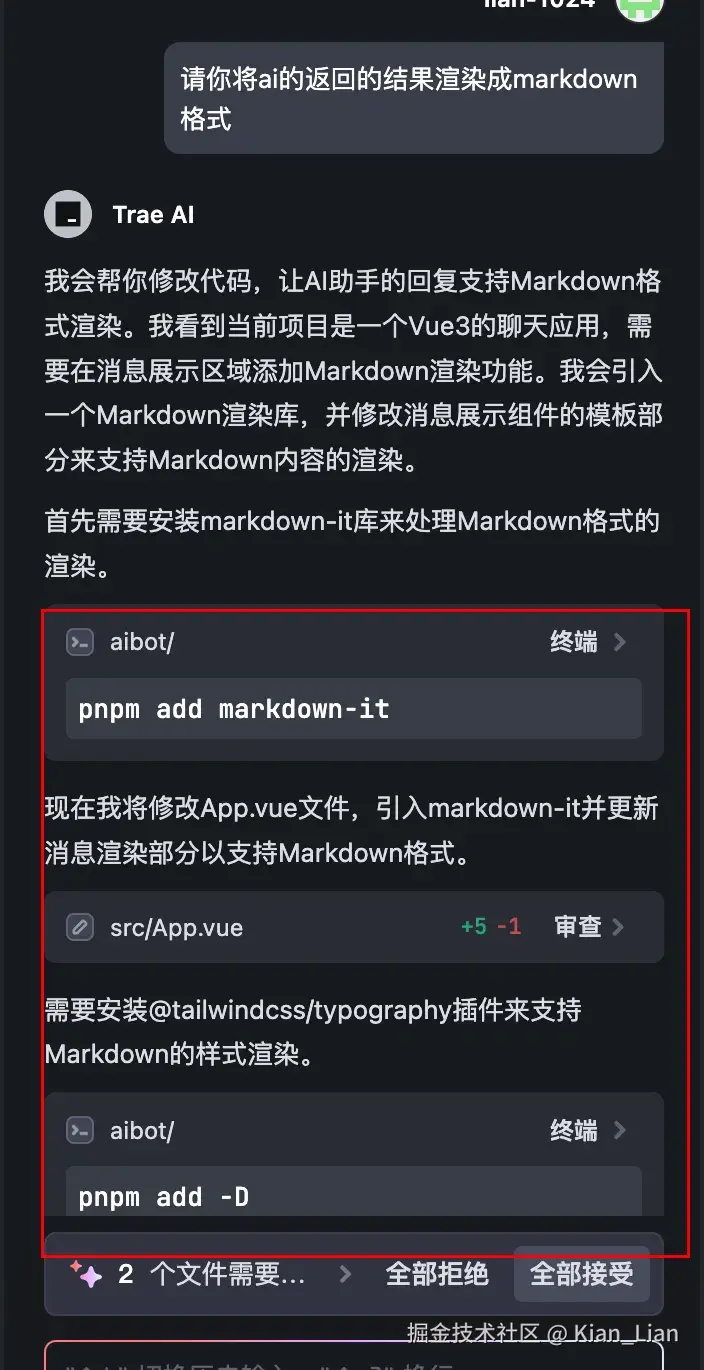Click the +5 -1 diff count
704x1370 pixels.
[x=491, y=927]
